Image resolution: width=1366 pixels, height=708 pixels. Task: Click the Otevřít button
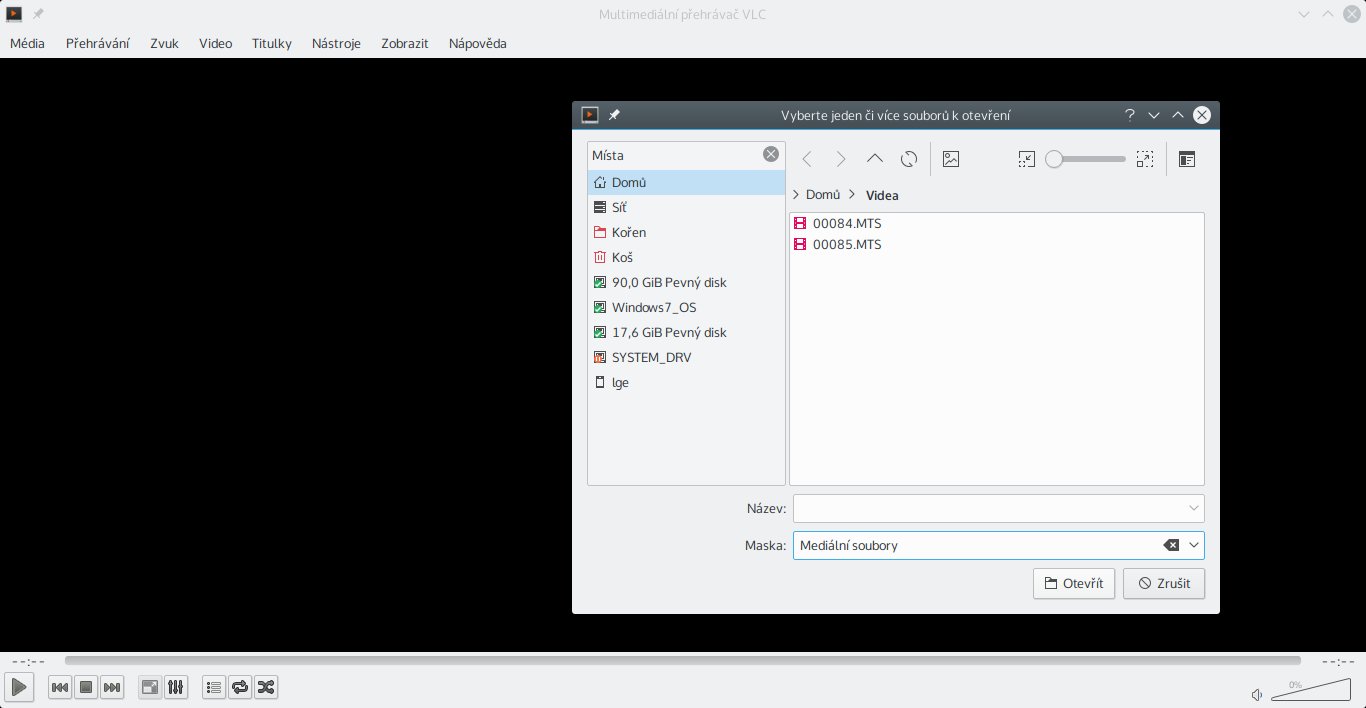tap(1073, 583)
